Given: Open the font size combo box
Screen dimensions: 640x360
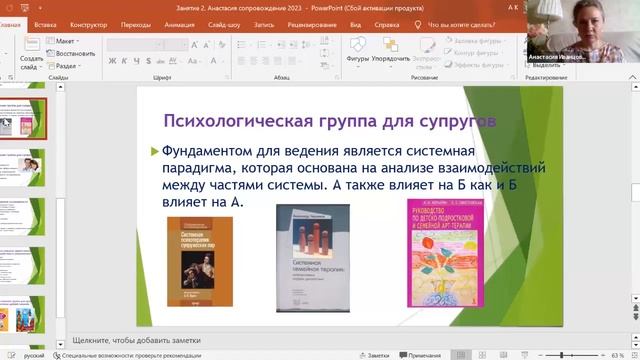Looking at the screenshot, I should click(x=176, y=45).
